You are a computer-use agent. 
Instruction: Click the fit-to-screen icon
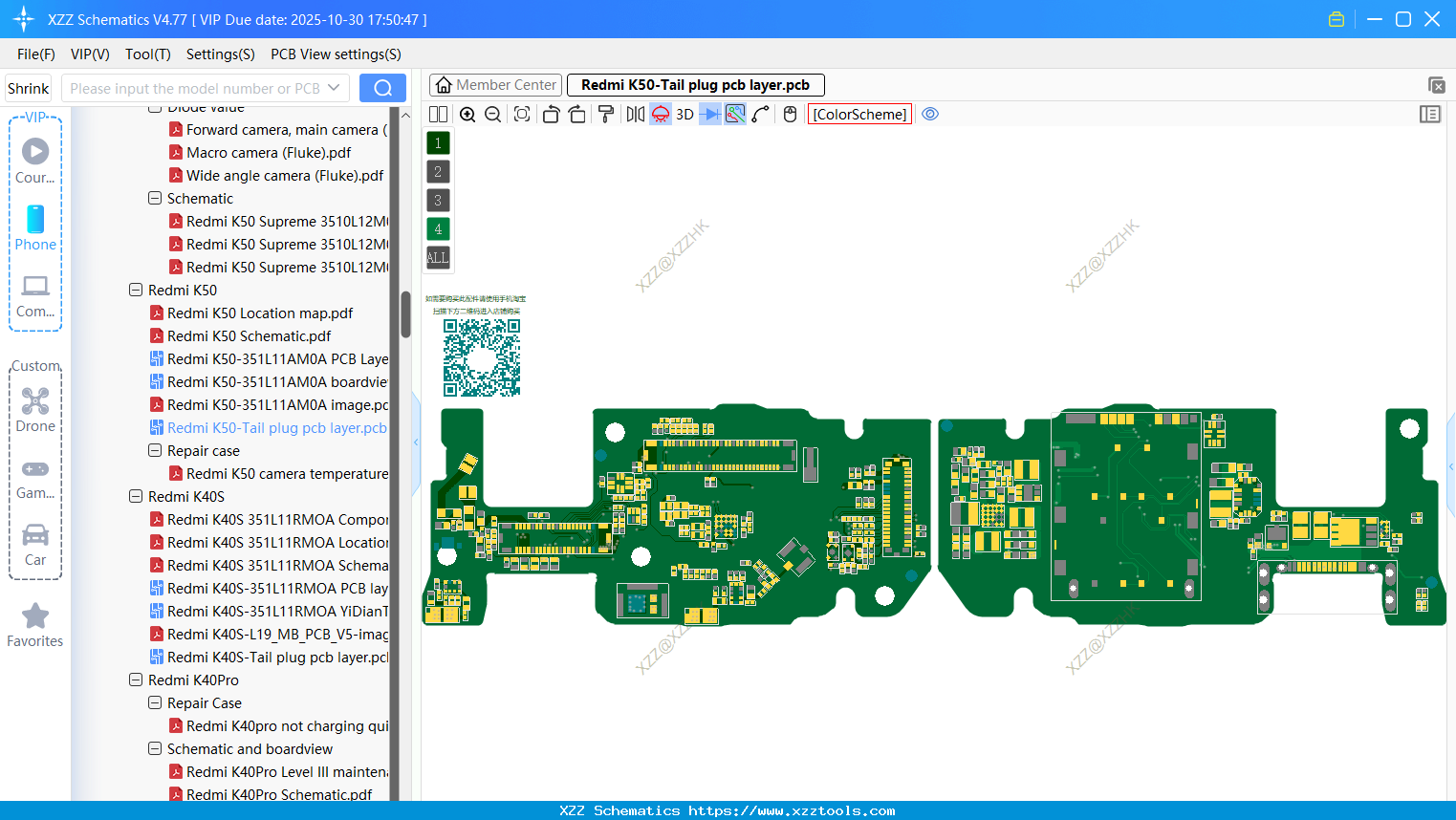[522, 115]
